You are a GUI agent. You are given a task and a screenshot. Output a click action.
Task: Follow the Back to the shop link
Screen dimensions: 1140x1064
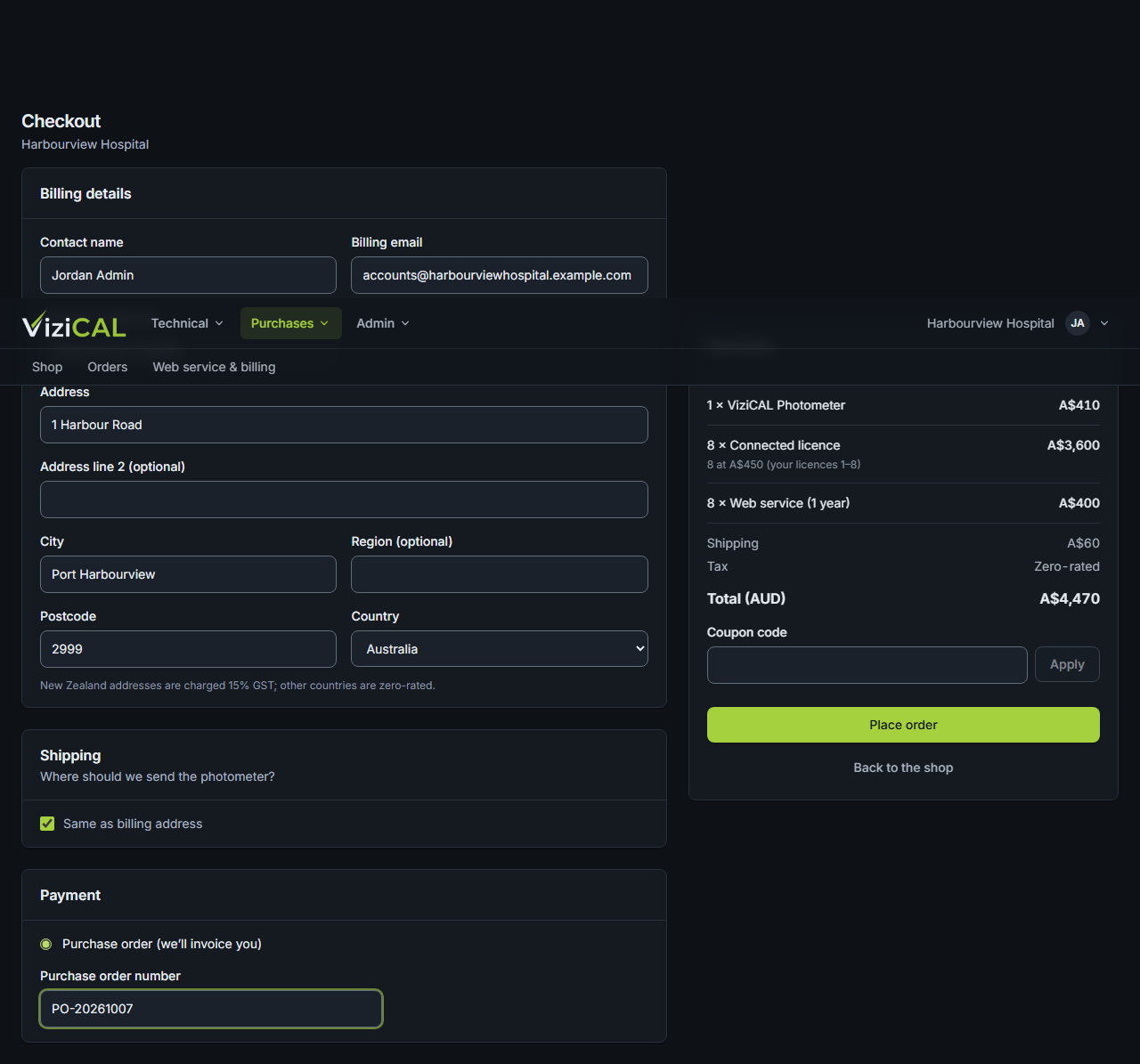[x=903, y=768]
